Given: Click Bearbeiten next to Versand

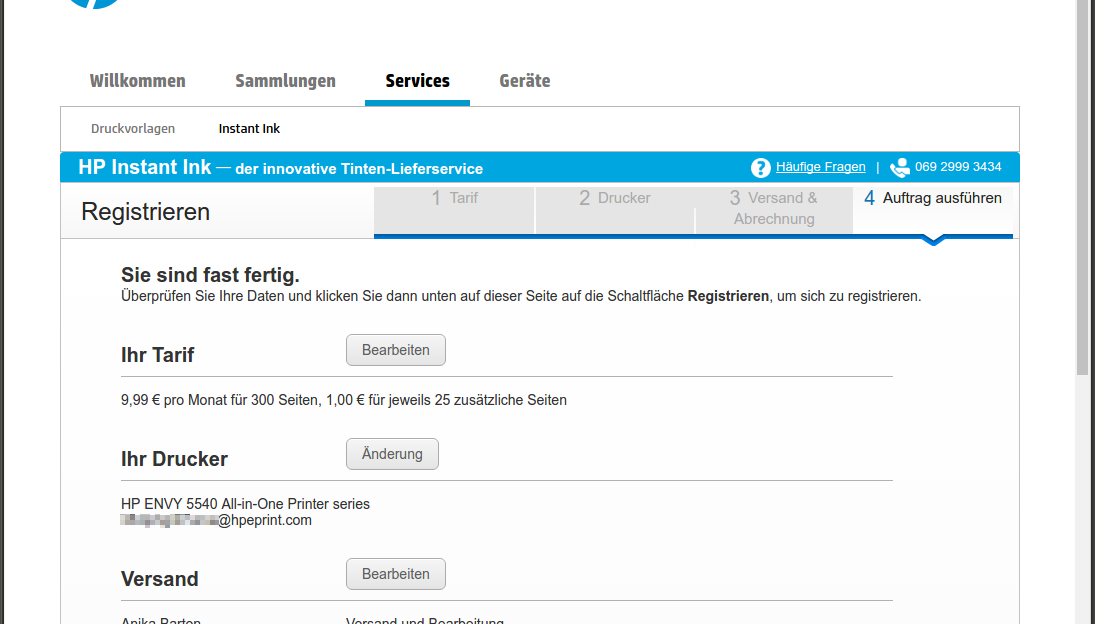Looking at the screenshot, I should pyautogui.click(x=396, y=574).
